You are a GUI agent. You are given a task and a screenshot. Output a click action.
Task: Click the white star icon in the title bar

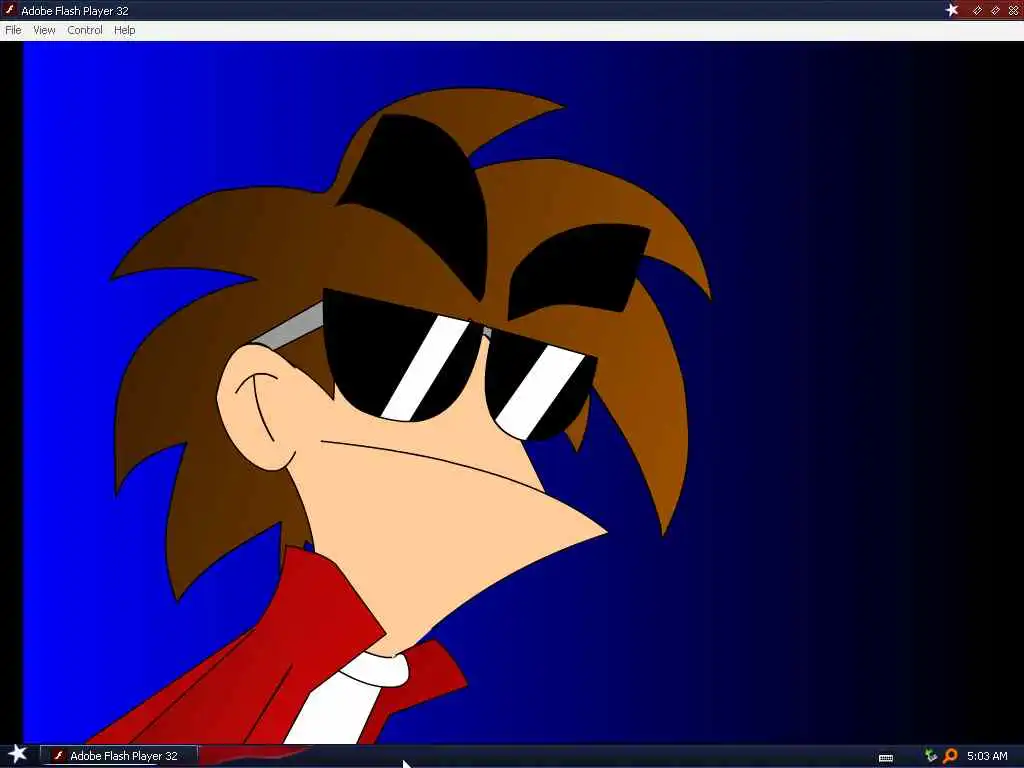click(952, 10)
